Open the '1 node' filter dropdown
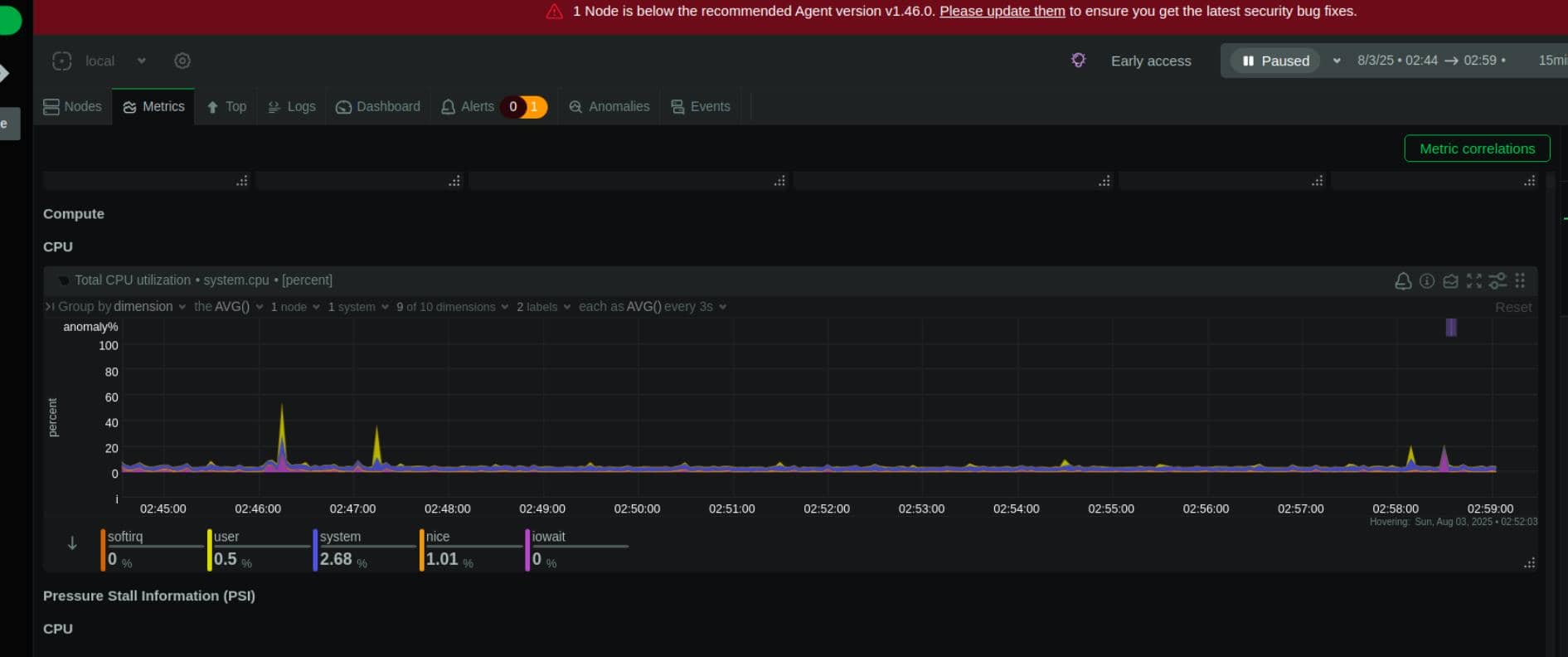Image resolution: width=1568 pixels, height=657 pixels. [295, 307]
